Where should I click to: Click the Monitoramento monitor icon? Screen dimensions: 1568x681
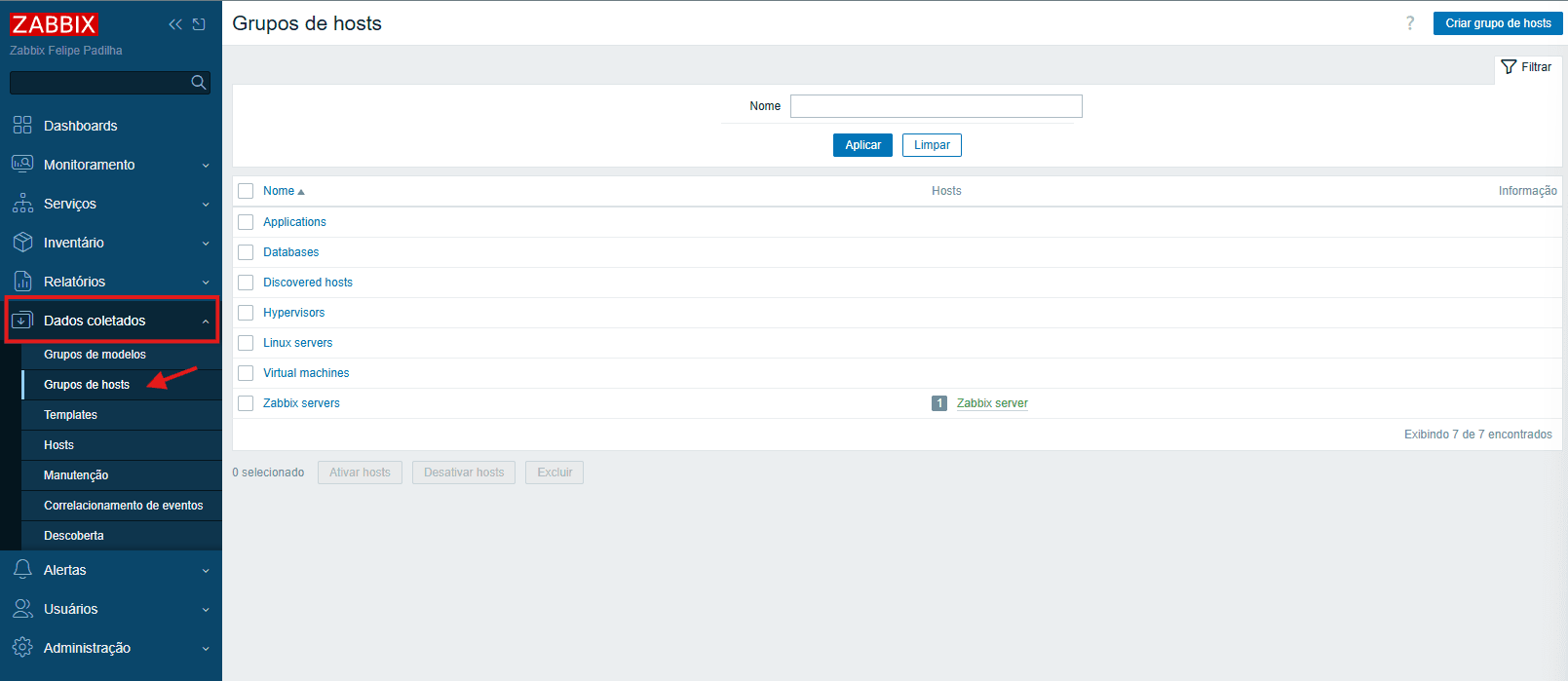[22, 164]
